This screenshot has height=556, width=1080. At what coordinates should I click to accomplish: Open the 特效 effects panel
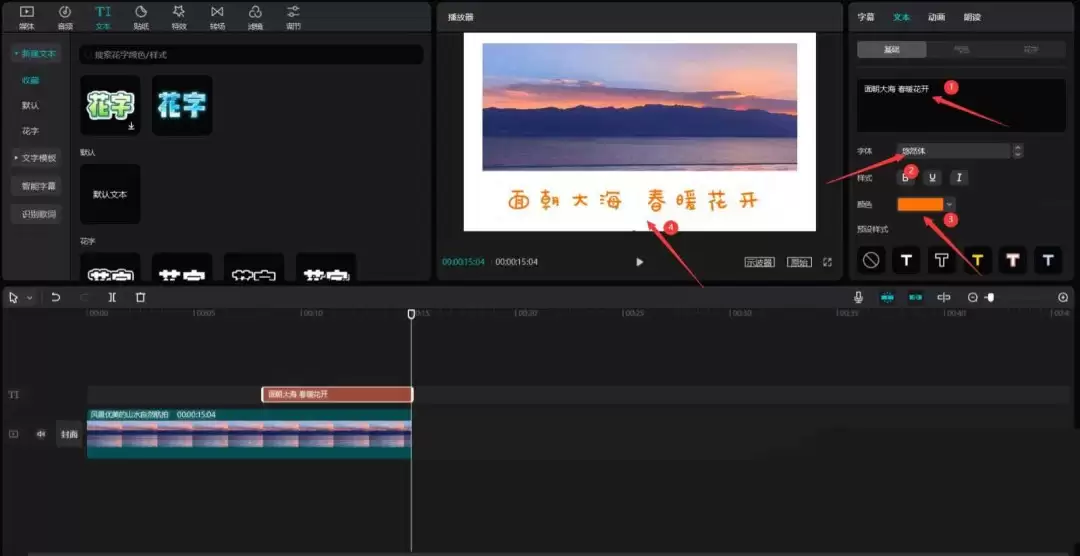pyautogui.click(x=179, y=17)
